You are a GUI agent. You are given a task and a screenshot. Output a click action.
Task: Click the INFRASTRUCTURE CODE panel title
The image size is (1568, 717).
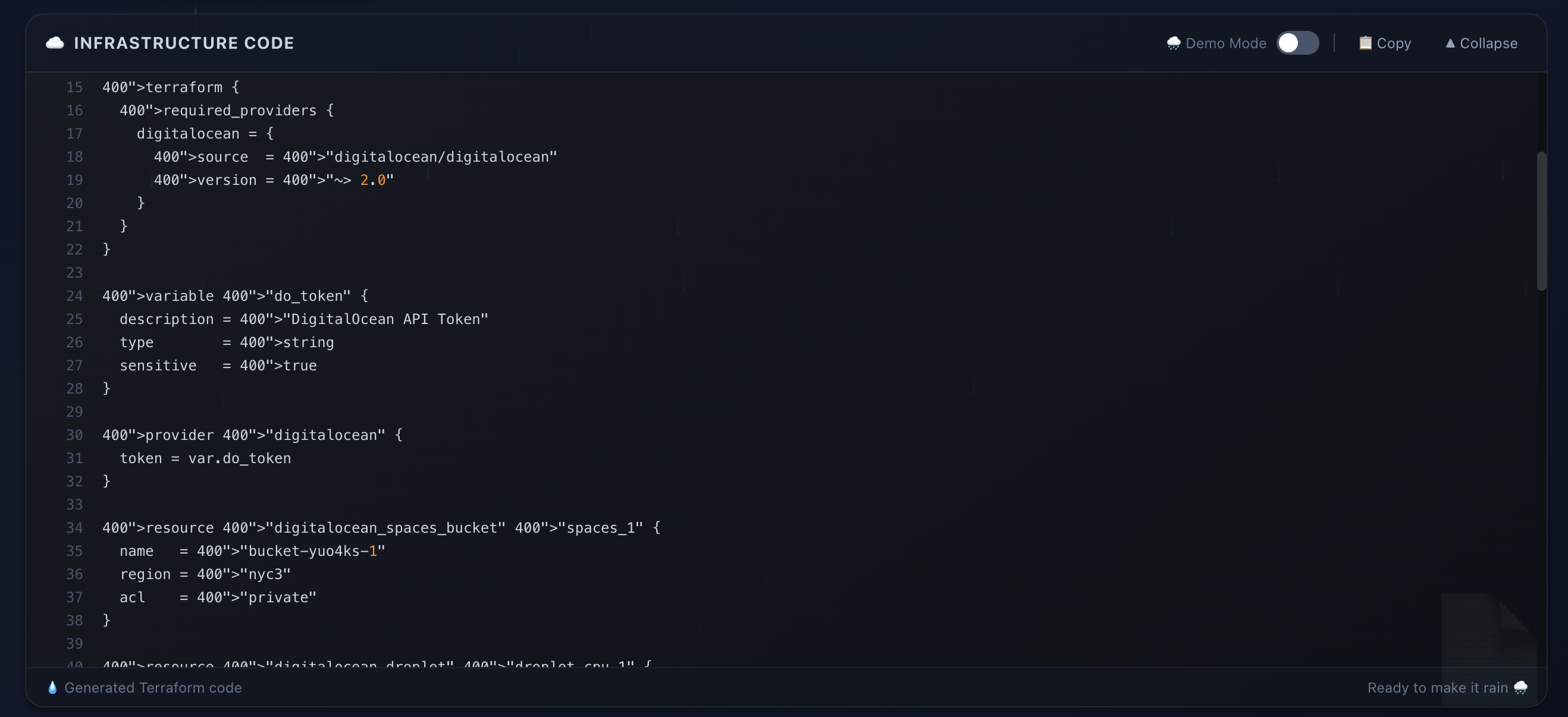point(184,43)
